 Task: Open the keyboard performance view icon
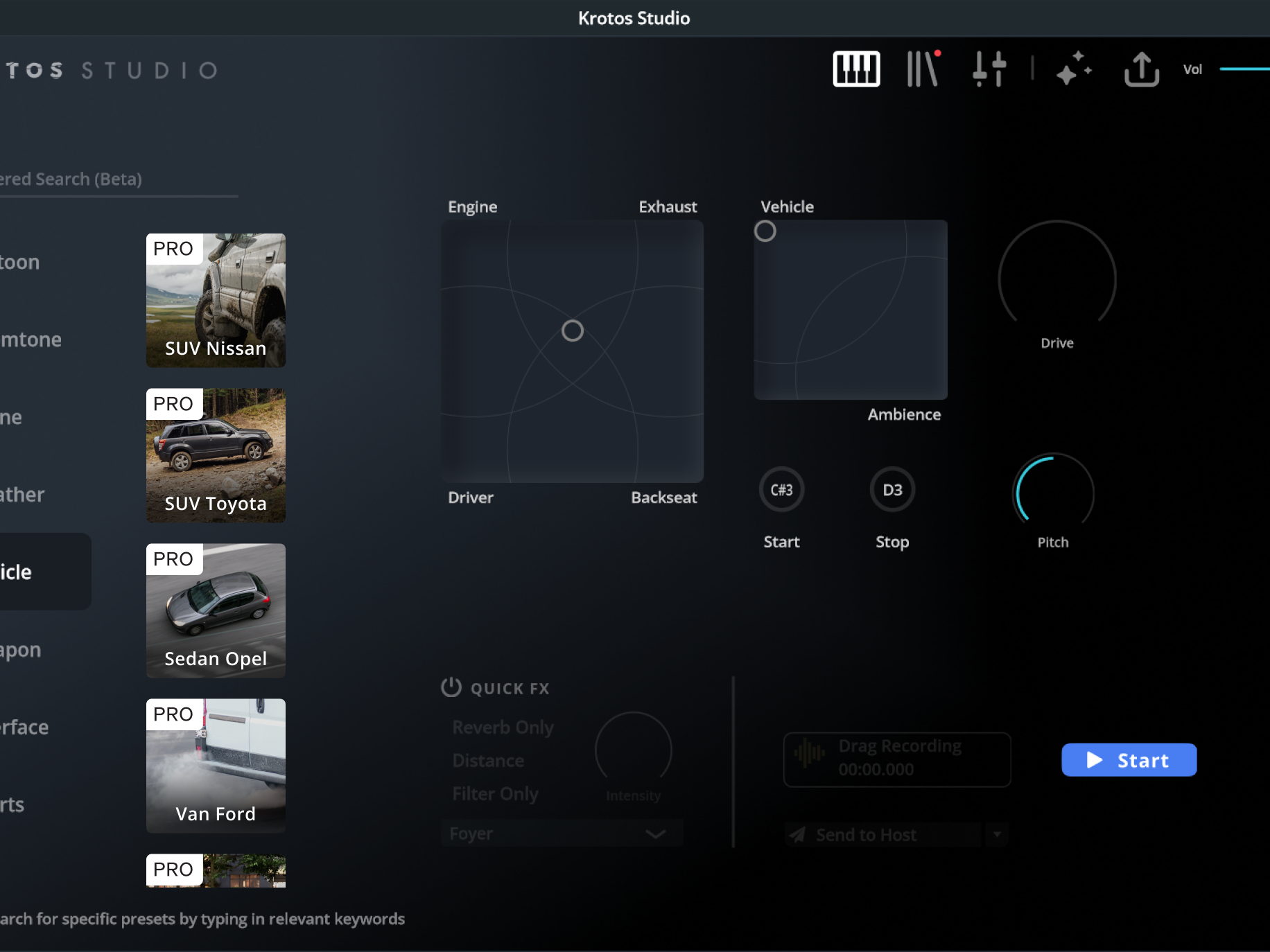coord(856,69)
